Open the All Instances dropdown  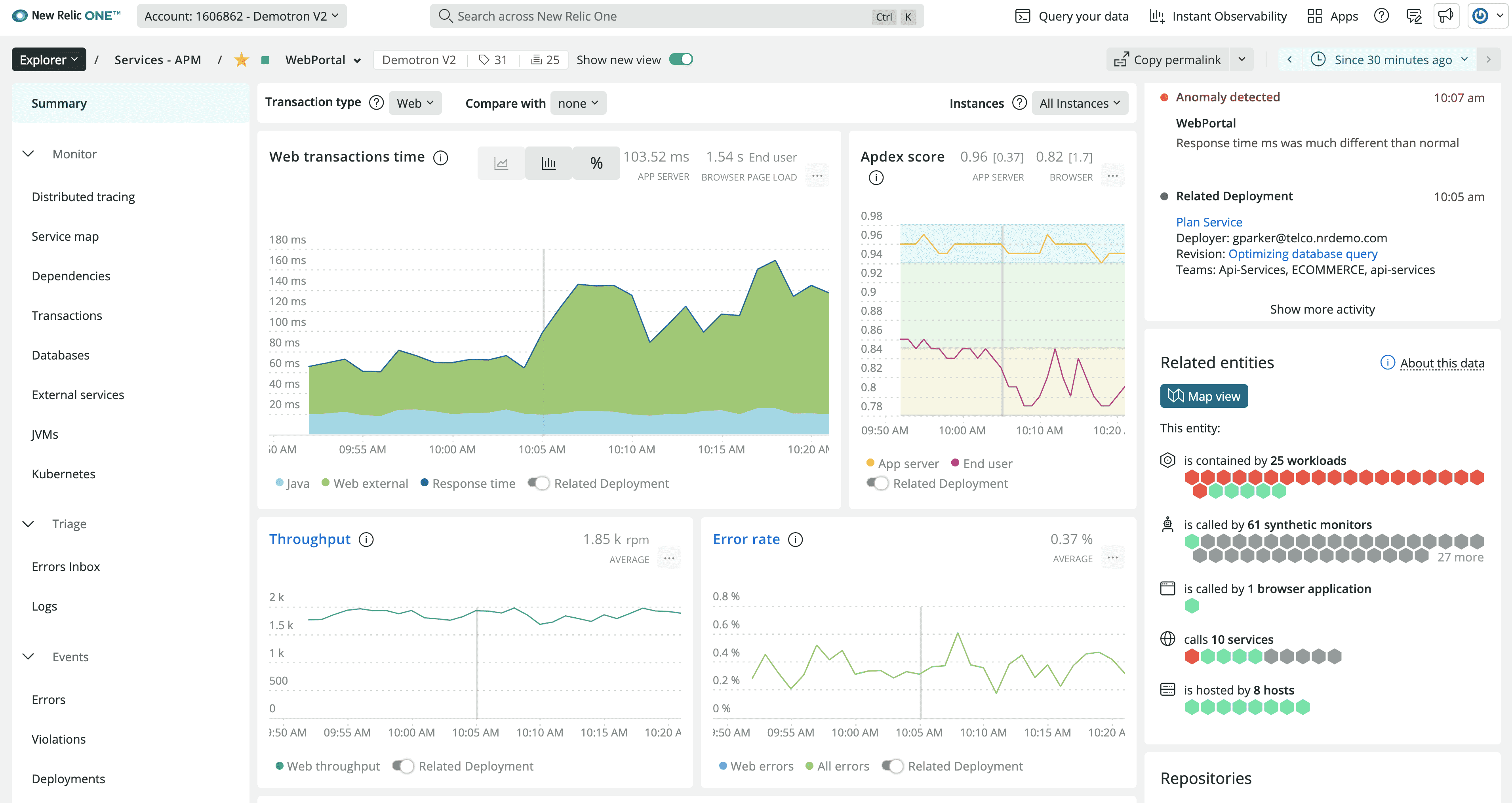[1080, 103]
